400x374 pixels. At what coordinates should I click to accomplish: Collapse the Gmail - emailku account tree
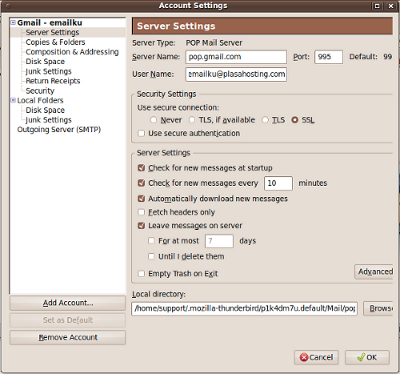coord(13,23)
